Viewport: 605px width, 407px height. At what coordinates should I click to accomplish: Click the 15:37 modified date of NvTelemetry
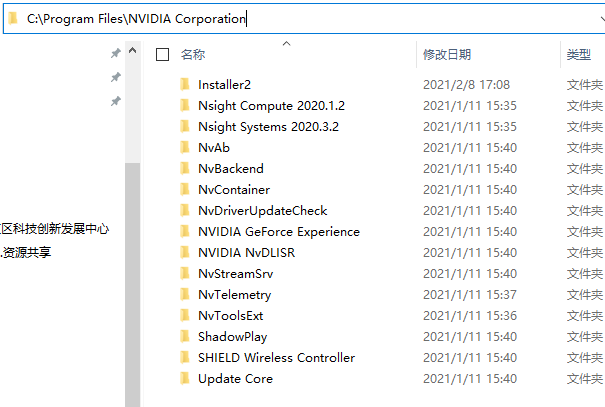(x=470, y=295)
